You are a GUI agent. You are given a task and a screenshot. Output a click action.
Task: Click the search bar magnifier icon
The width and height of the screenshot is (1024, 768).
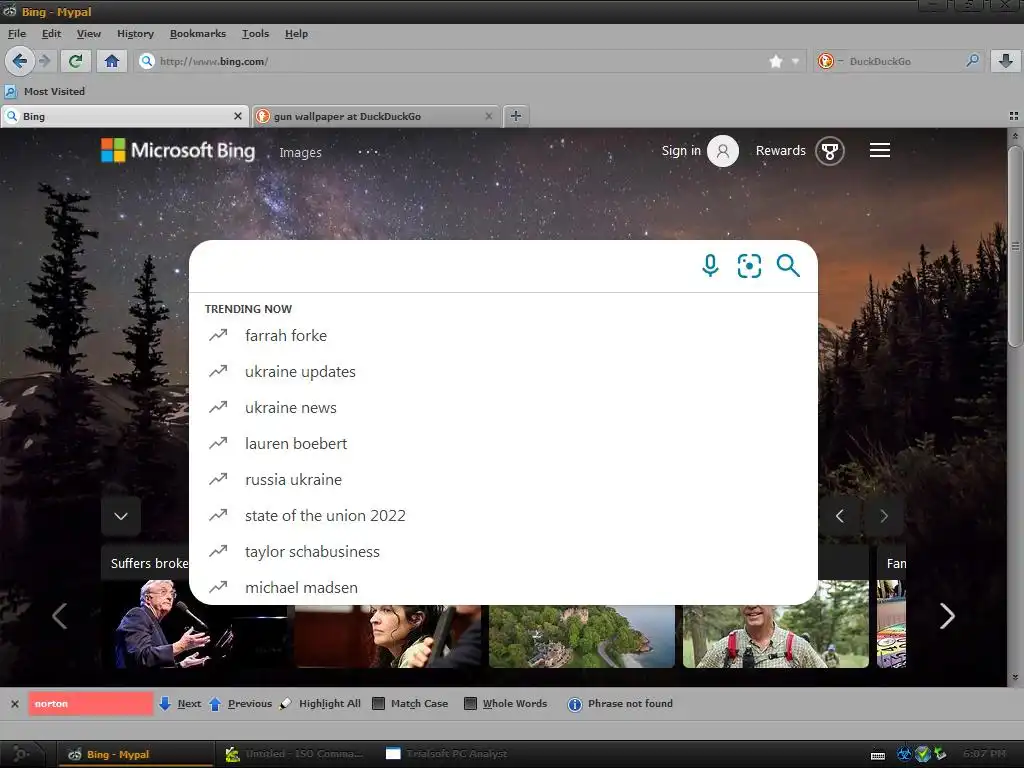click(x=972, y=61)
